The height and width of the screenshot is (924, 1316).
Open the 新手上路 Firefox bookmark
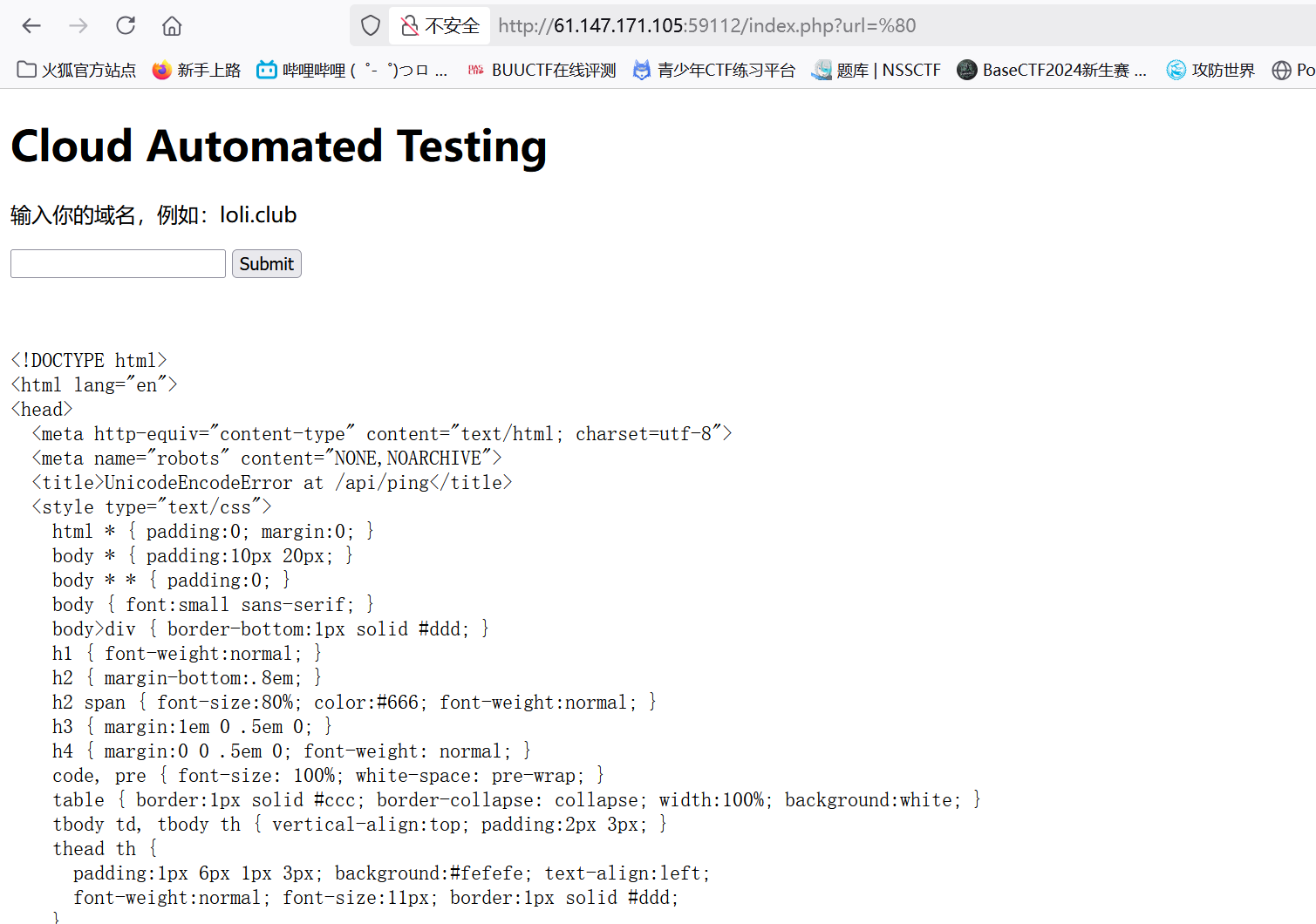pyautogui.click(x=196, y=70)
